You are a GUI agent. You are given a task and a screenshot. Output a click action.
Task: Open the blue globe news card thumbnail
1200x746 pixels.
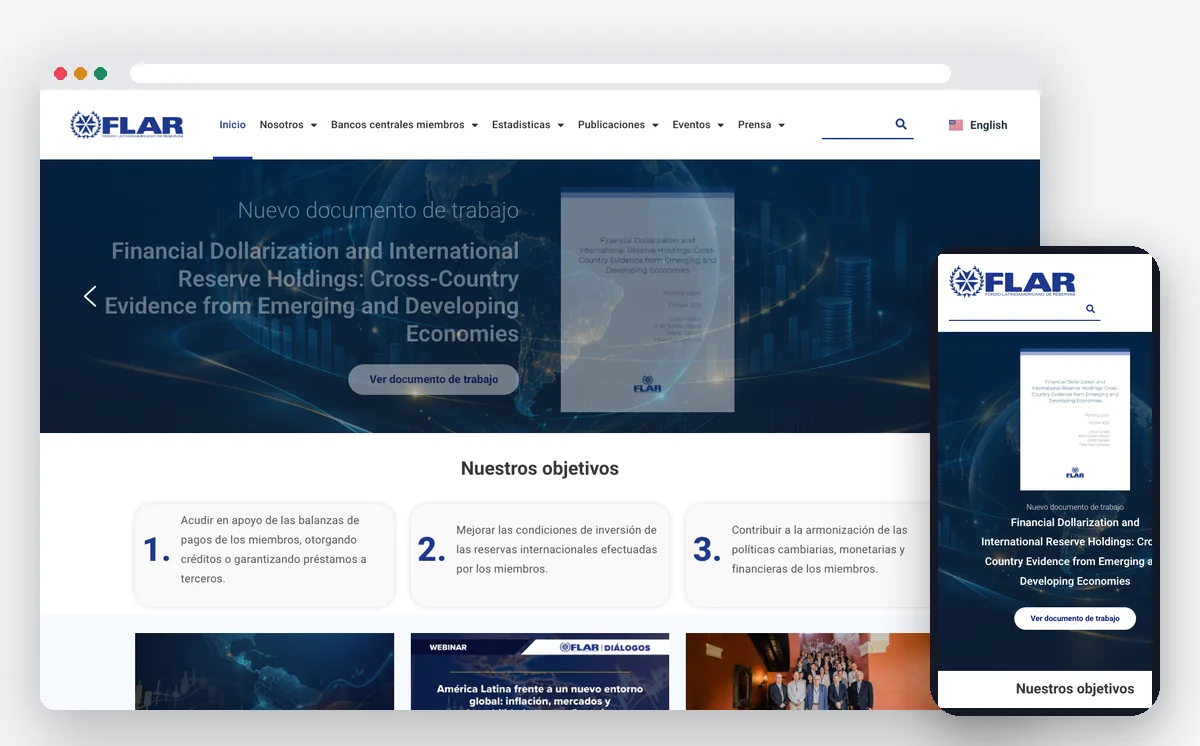264,671
